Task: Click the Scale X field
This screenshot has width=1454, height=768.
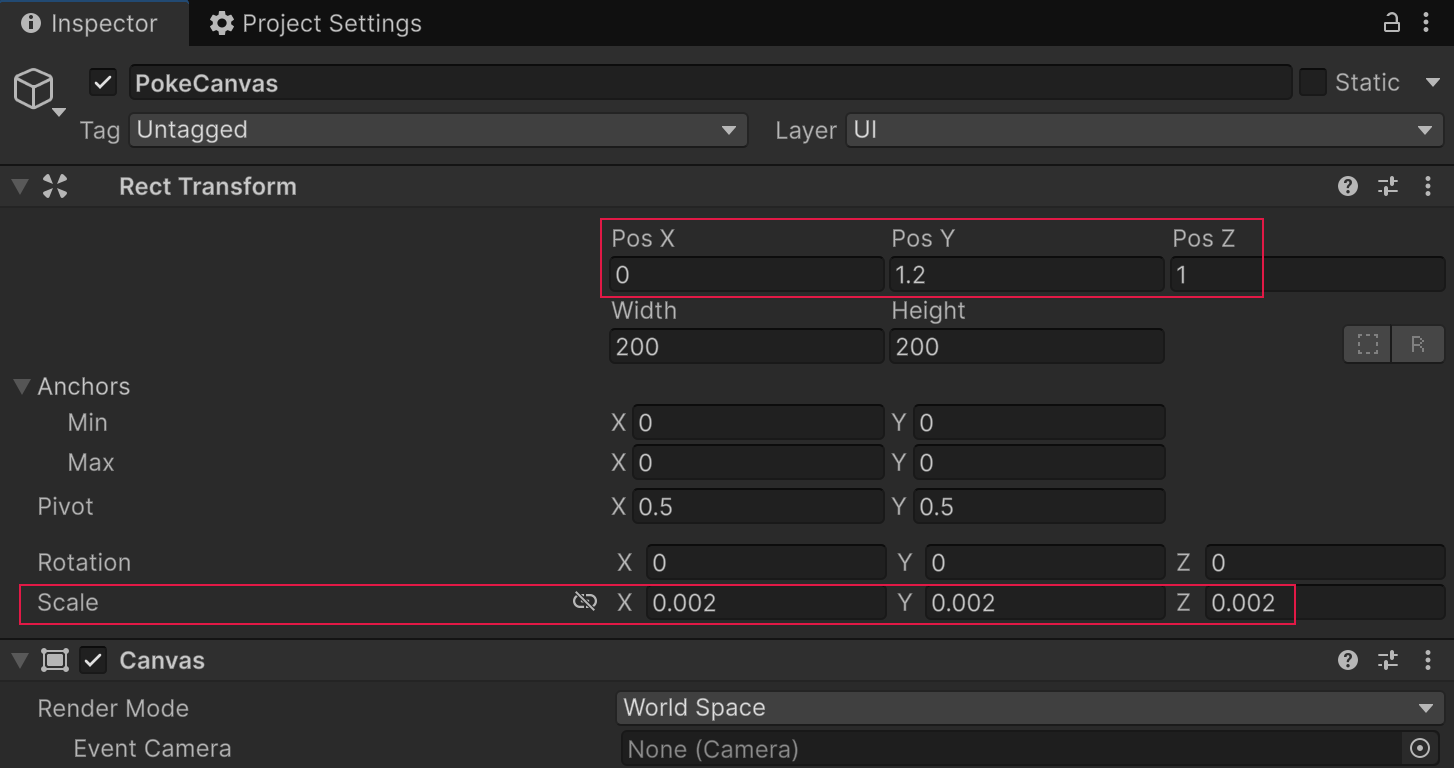Action: tap(765, 602)
